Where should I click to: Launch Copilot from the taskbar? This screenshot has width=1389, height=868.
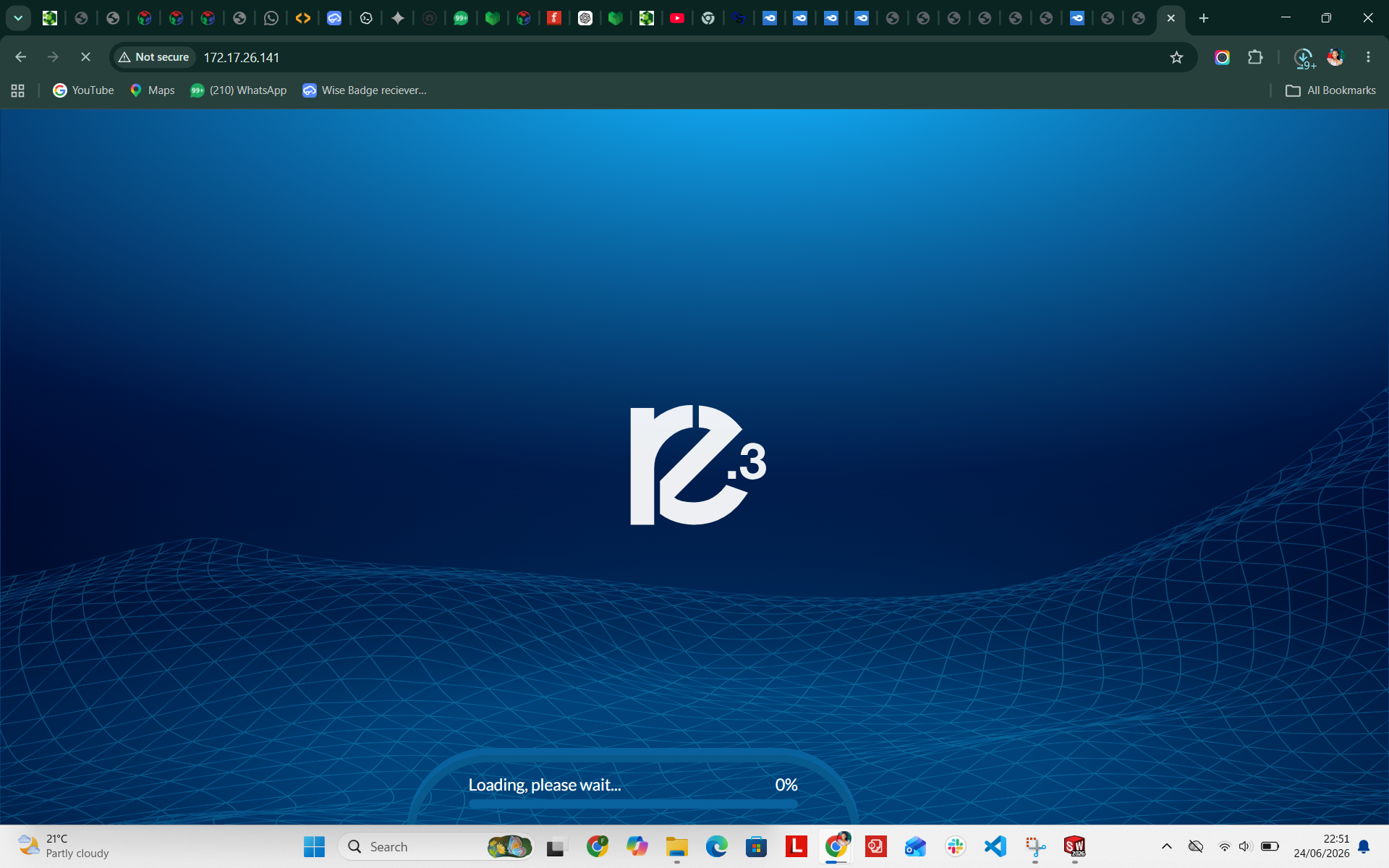click(637, 846)
